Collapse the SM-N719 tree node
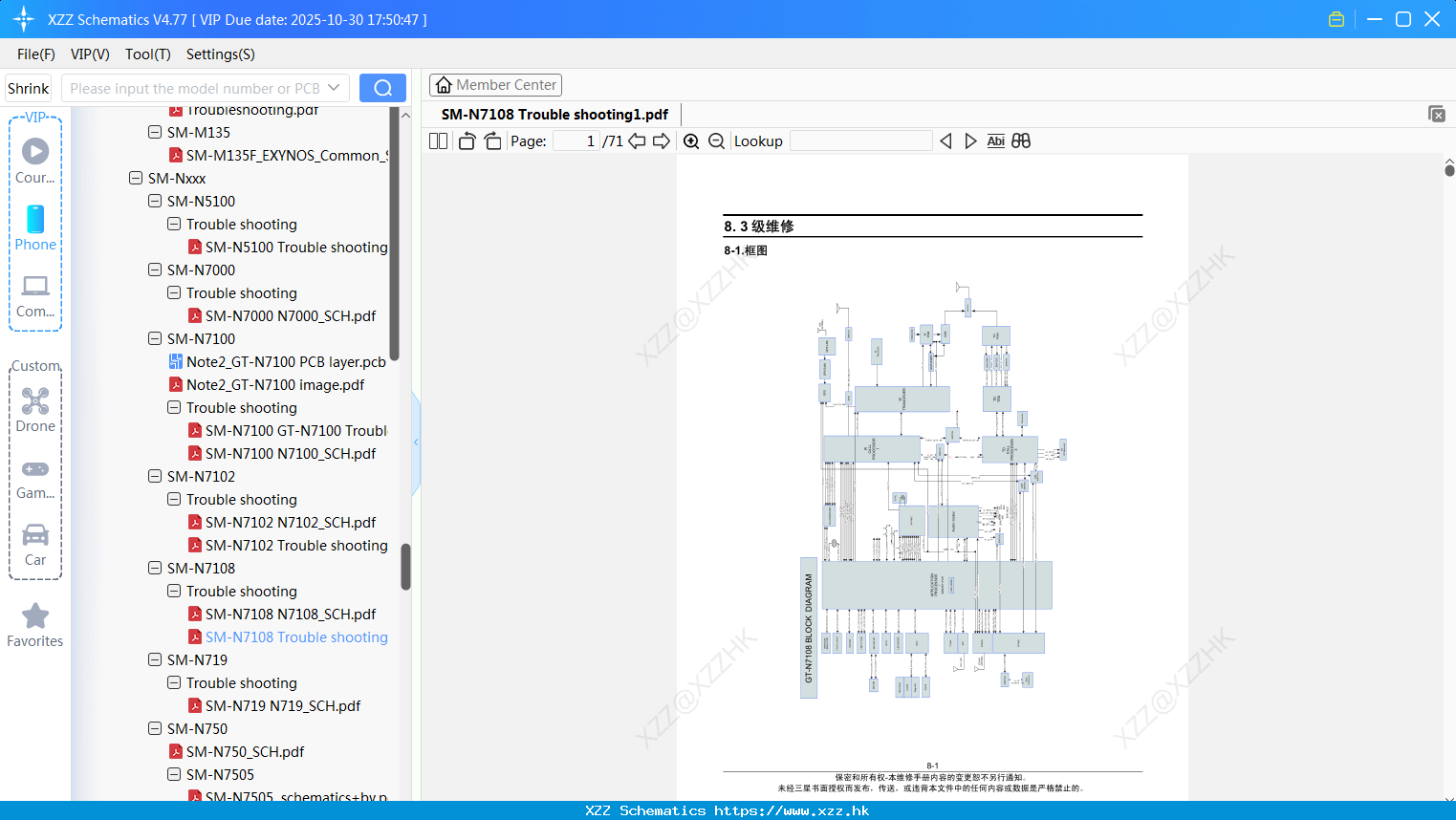The image size is (1456, 820). point(155,659)
